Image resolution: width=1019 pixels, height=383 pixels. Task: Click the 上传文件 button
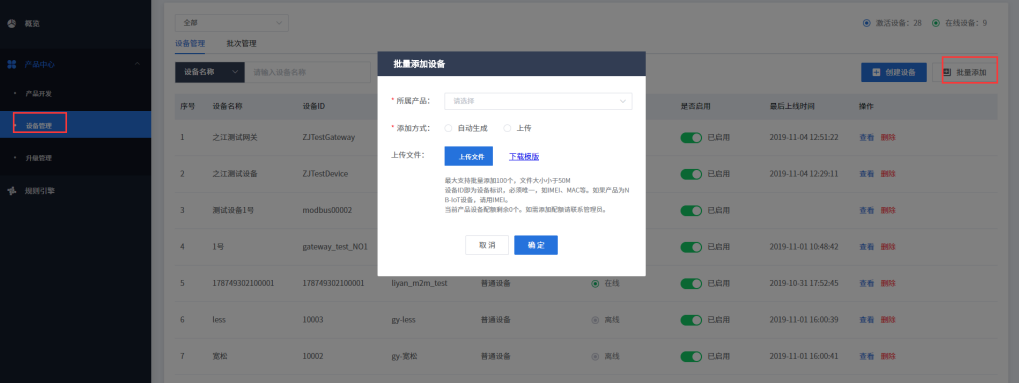[x=469, y=156]
